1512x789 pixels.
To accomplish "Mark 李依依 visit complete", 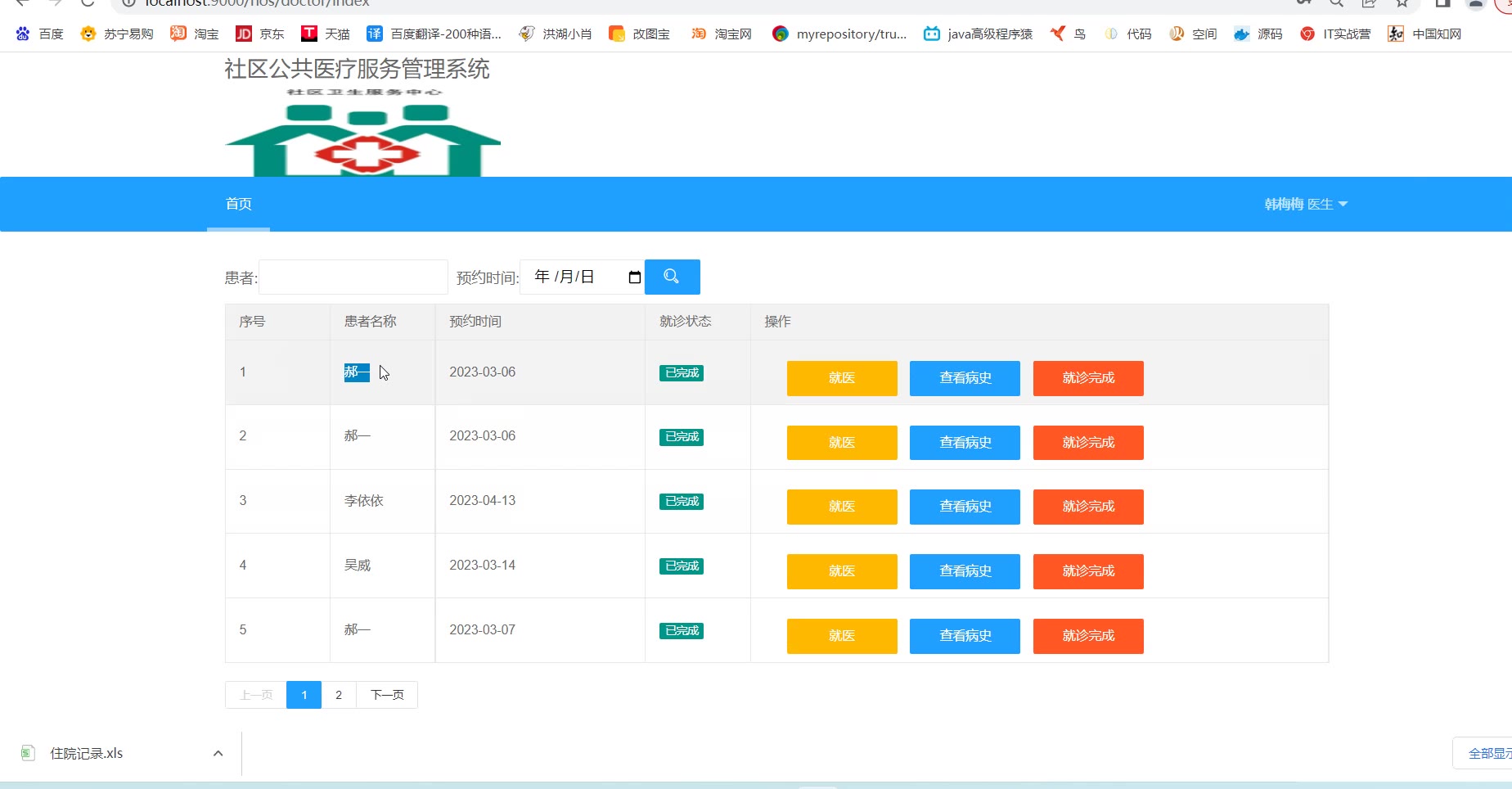I will (1088, 507).
